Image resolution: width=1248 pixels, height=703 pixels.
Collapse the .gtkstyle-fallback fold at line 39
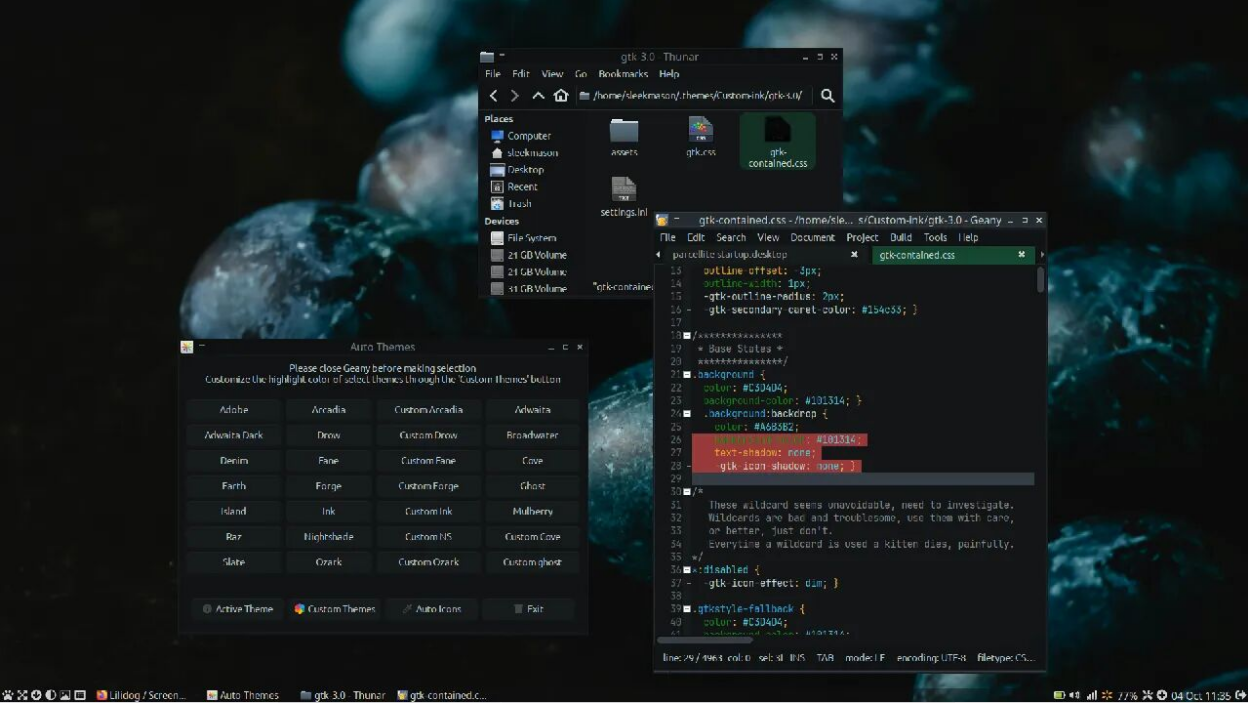(687, 609)
